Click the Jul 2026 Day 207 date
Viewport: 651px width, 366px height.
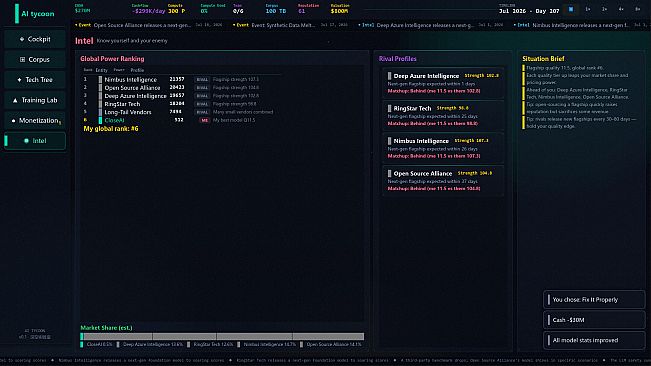click(529, 11)
